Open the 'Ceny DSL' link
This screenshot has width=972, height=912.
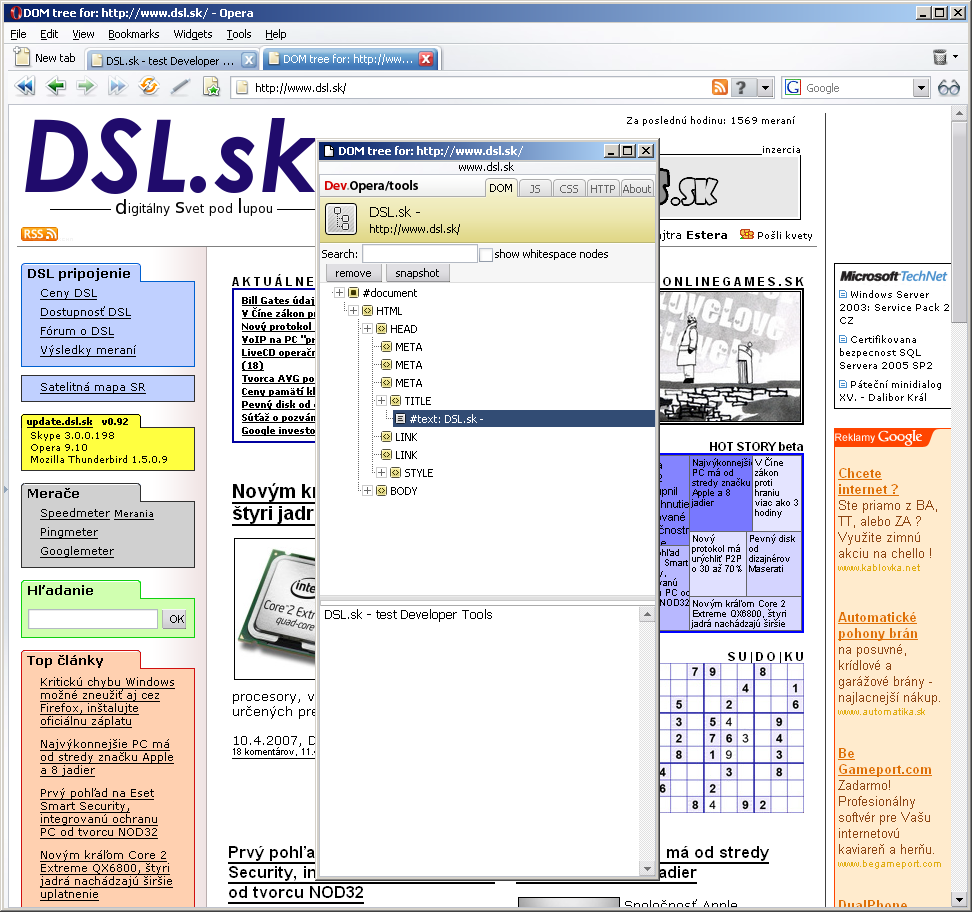(68, 293)
